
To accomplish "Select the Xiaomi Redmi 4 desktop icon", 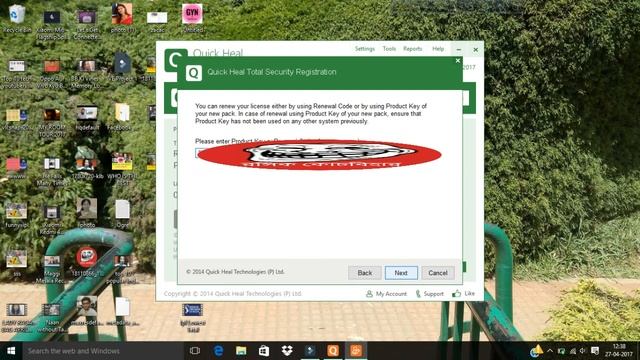I will pos(52,220).
